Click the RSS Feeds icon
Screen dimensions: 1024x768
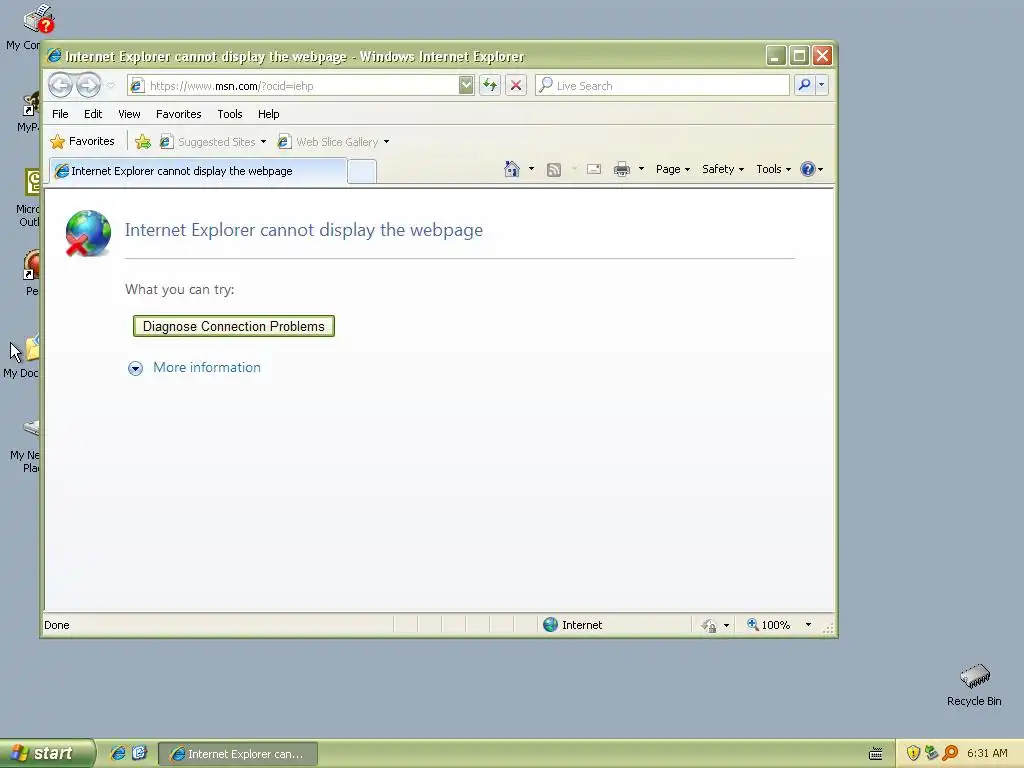(554, 170)
